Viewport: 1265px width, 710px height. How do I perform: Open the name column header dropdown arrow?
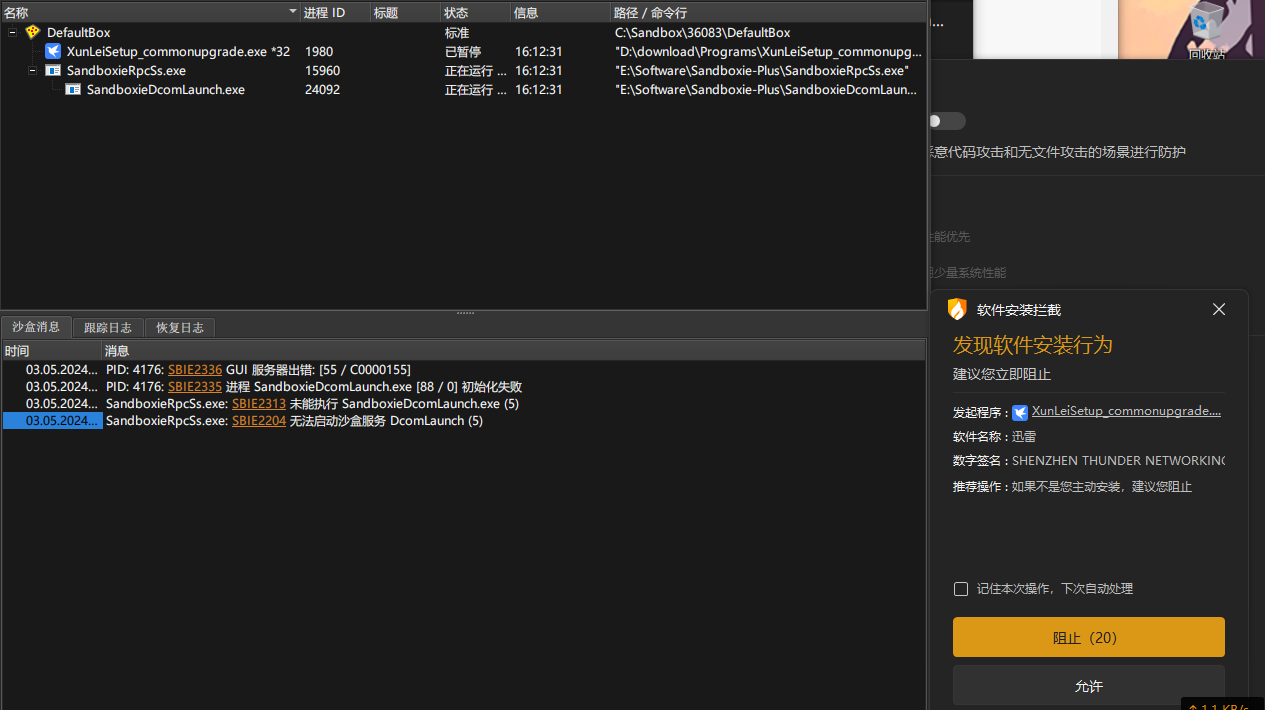point(293,12)
